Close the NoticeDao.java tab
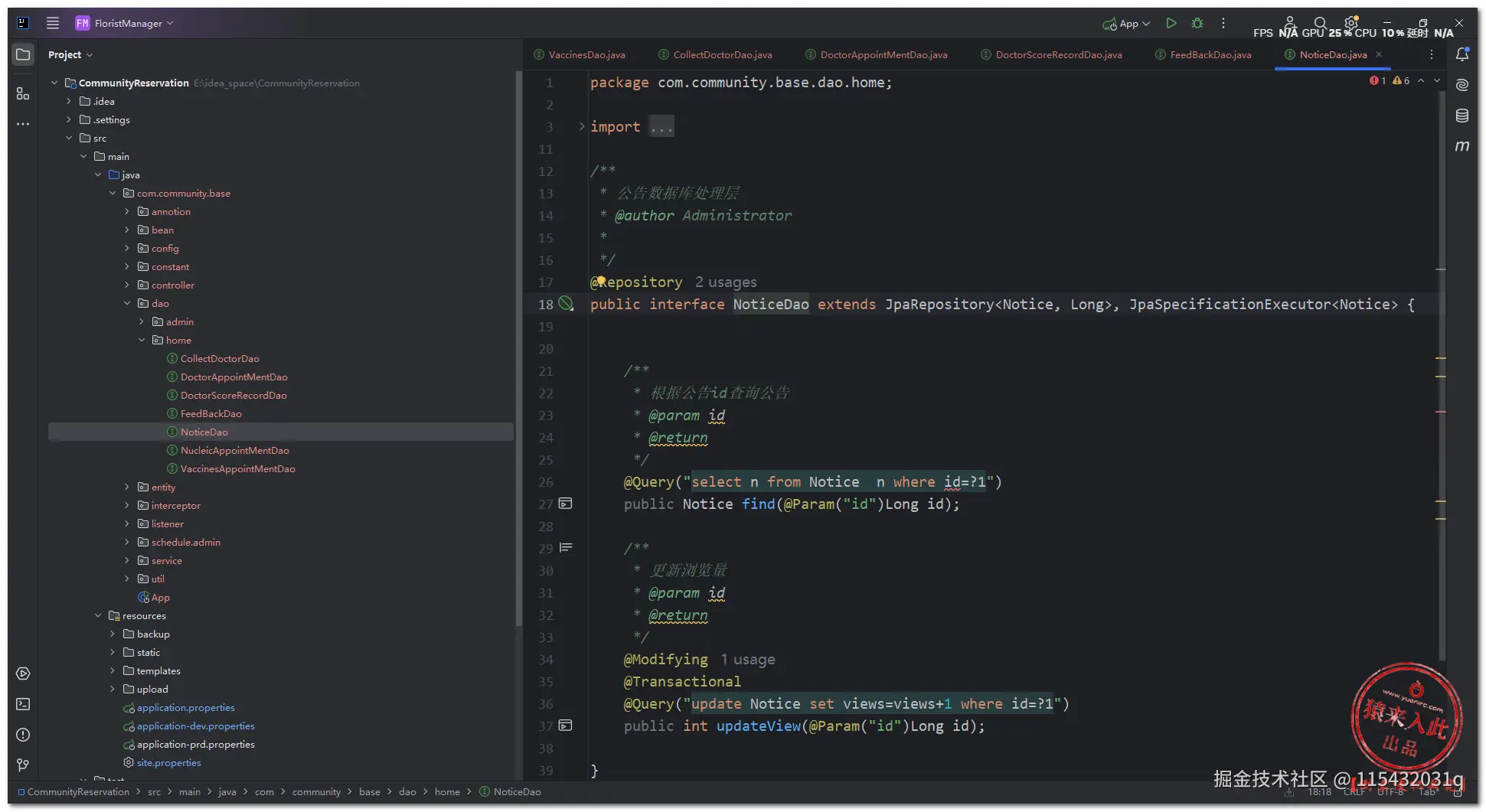Viewport: 1486px width, 812px height. pos(1379,54)
